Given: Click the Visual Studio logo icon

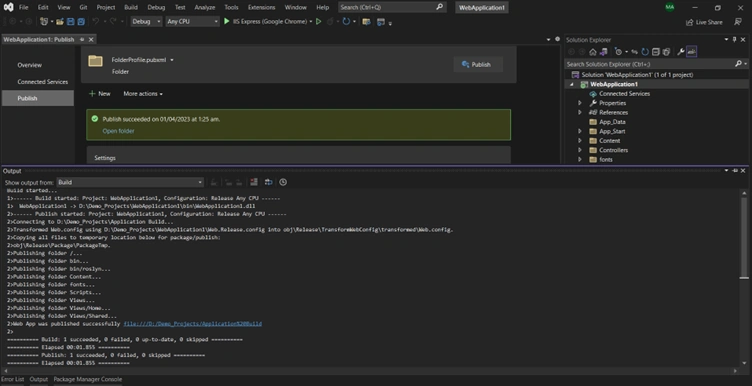Looking at the screenshot, I should pos(8,7).
